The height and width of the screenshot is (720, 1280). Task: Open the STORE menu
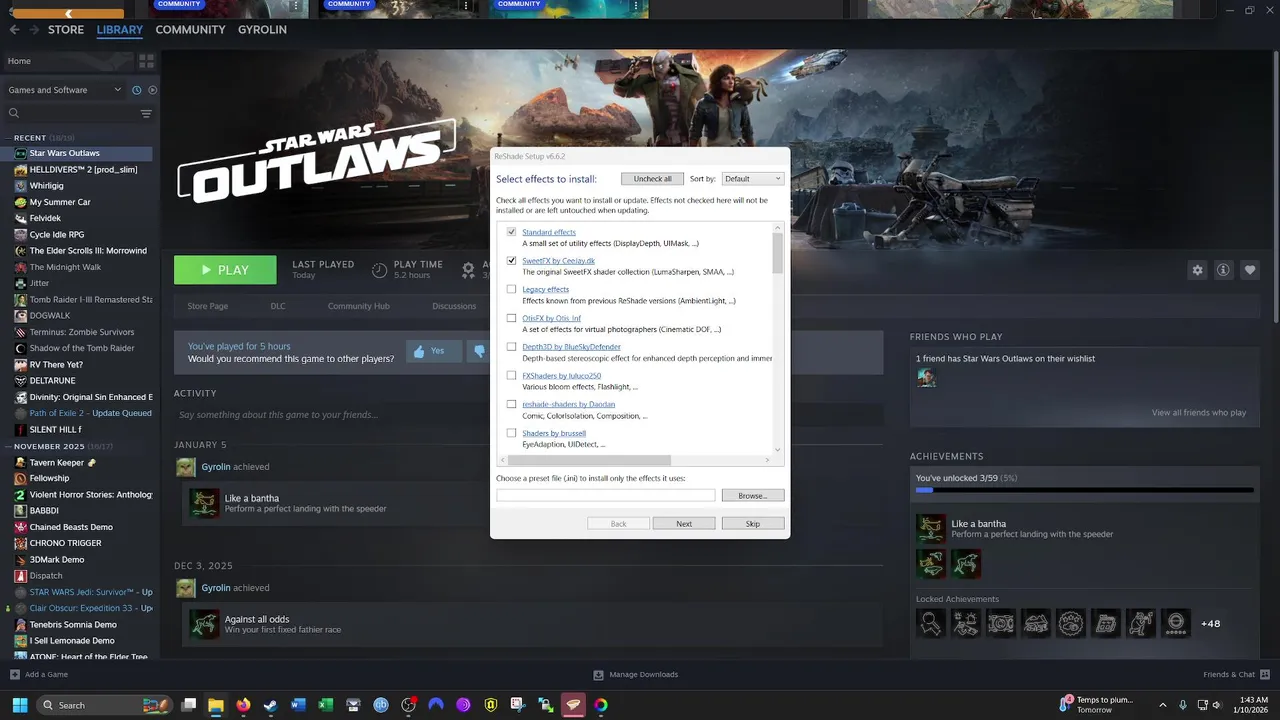(66, 30)
